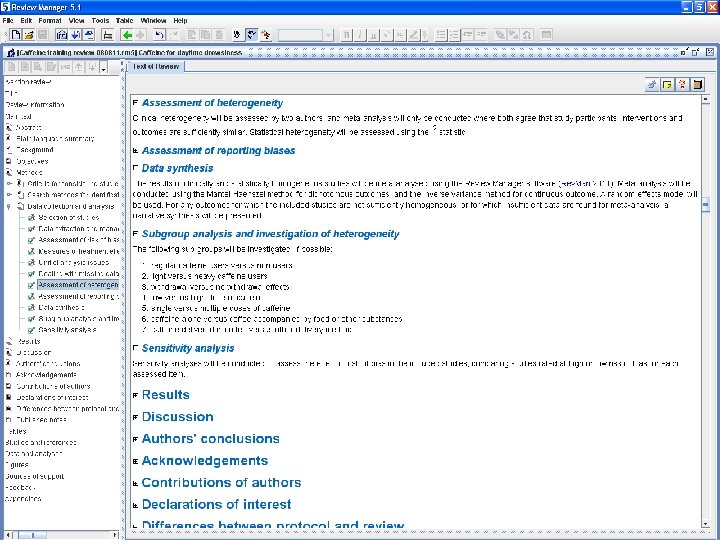This screenshot has width=720, height=540.
Task: Click the outline pane horizontal scrollbar right arrow
Action: point(115,535)
